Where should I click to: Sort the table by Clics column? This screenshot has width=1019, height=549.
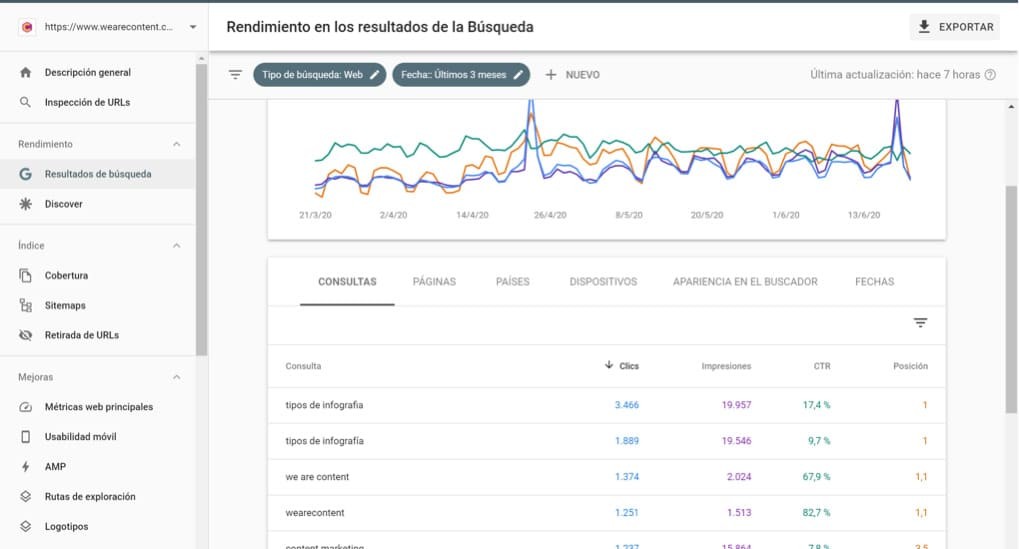click(x=622, y=366)
